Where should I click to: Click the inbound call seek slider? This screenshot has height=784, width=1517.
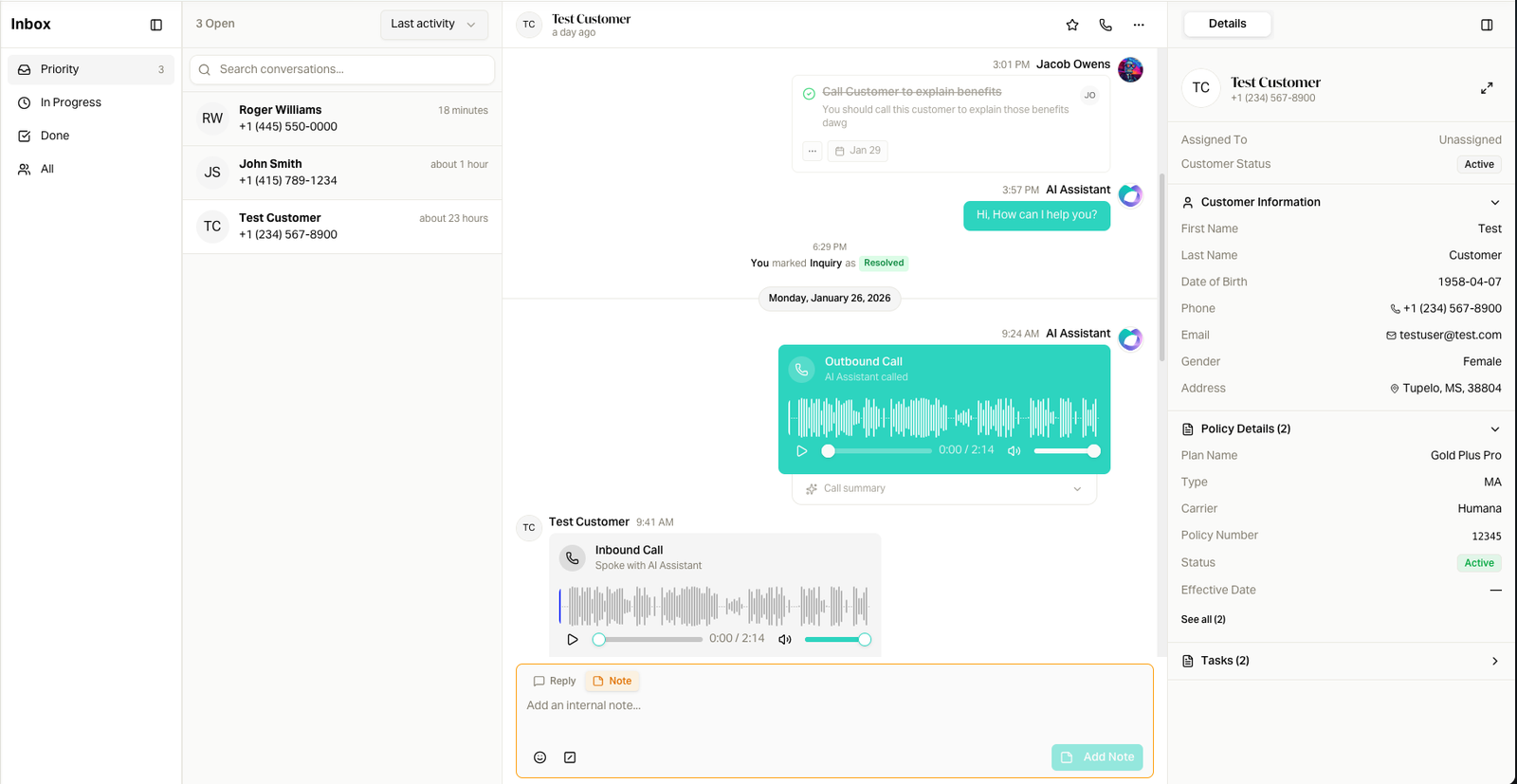click(x=649, y=640)
